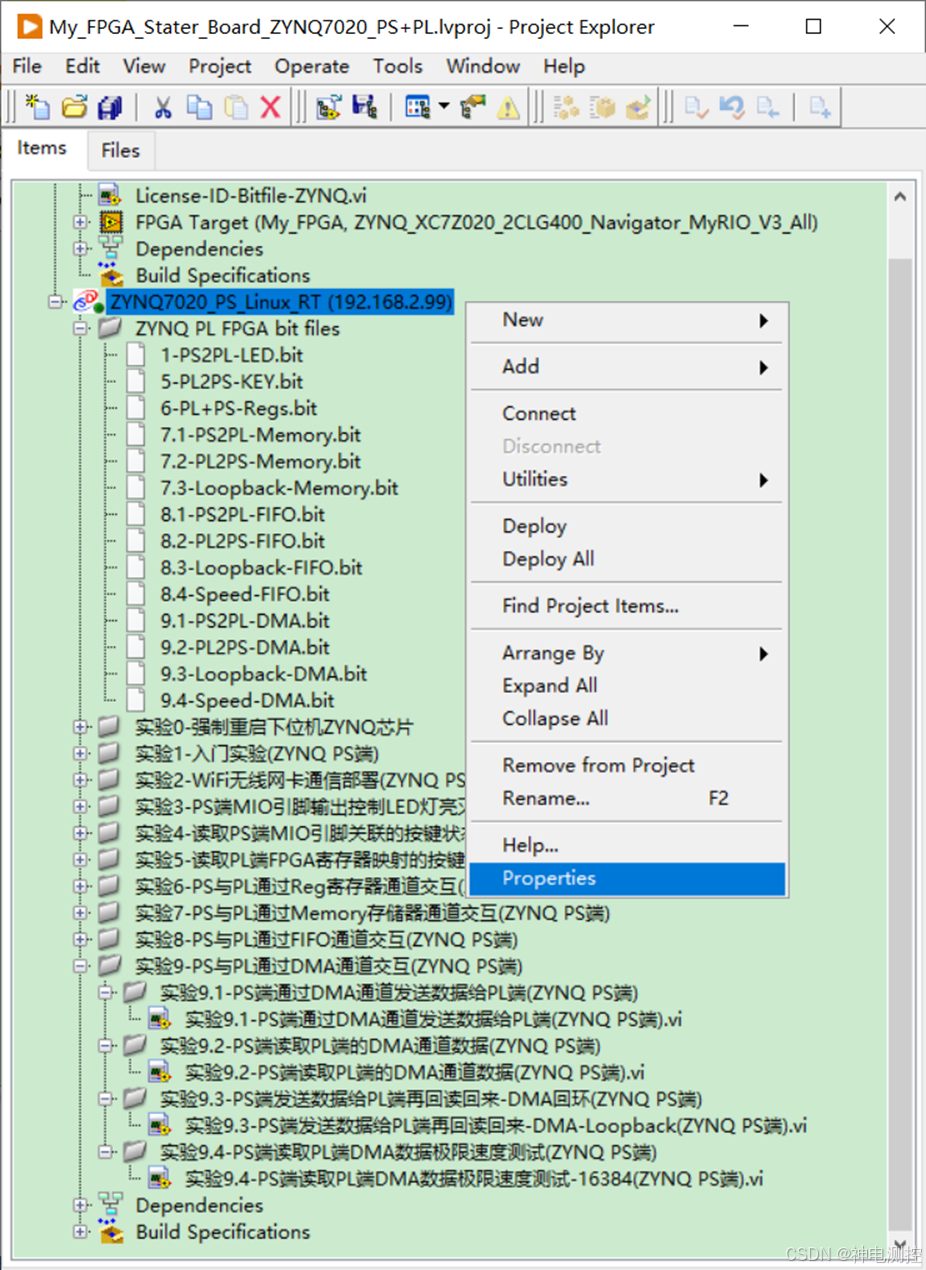This screenshot has height=1270, width=926.
Task: Open the Arrange By submenu
Action: 628,653
